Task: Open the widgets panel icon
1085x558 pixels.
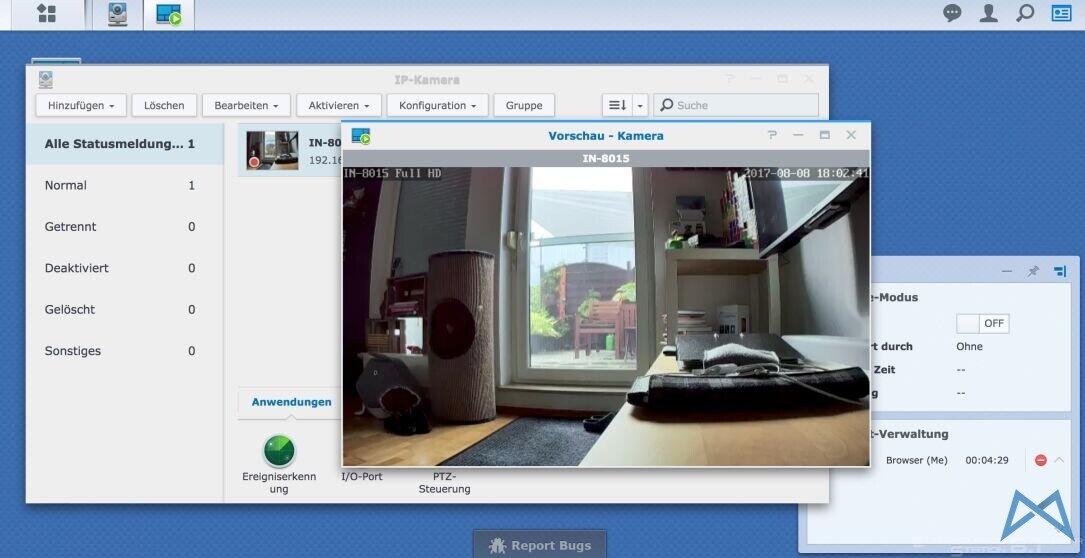Action: pyautogui.click(x=1061, y=13)
